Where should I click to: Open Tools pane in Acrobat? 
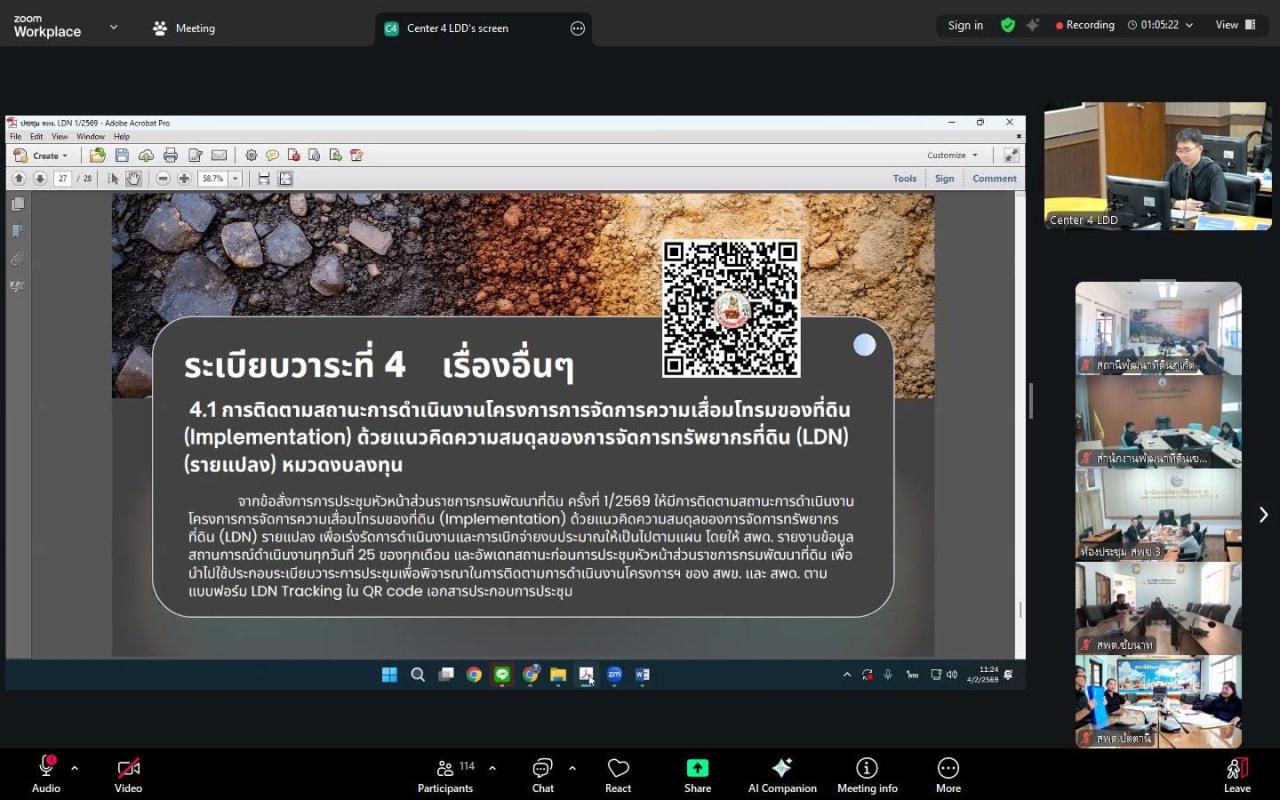click(905, 178)
